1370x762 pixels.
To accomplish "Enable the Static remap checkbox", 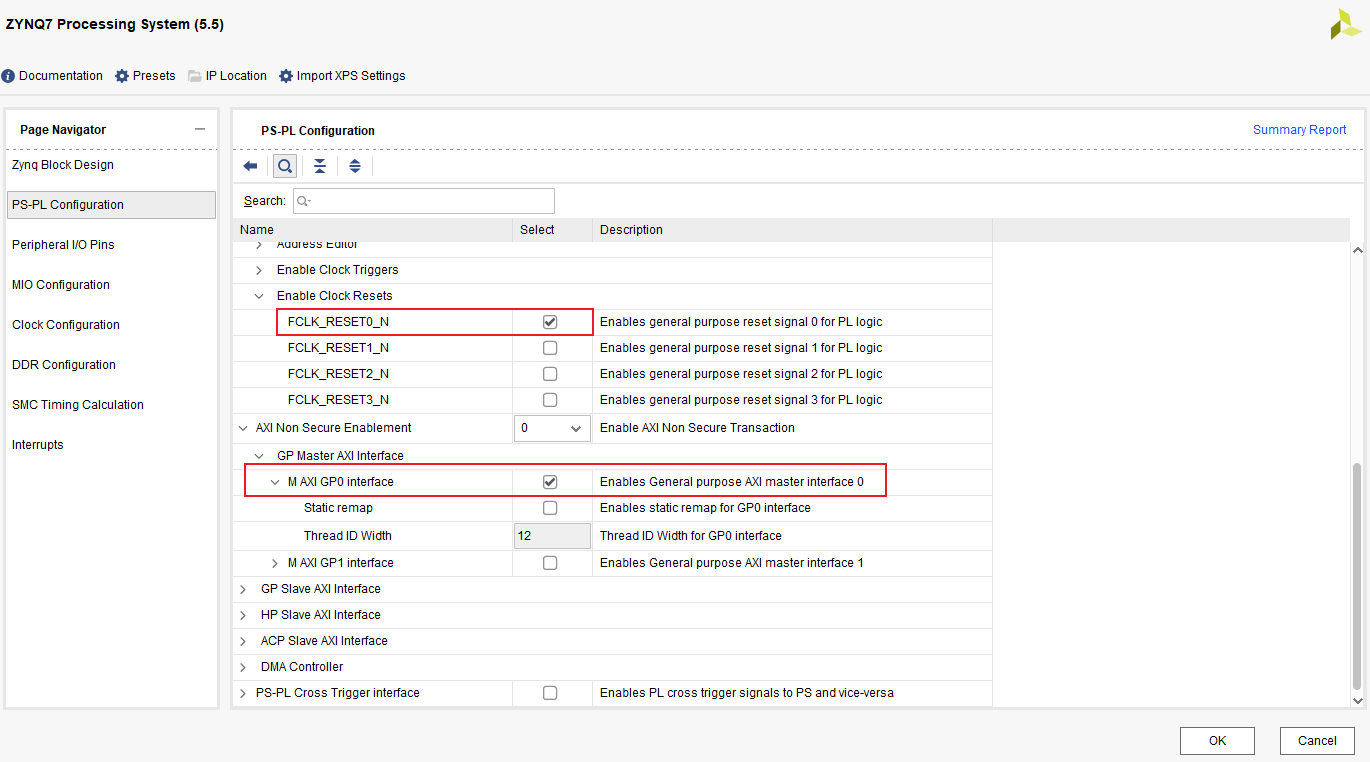I will click(550, 508).
